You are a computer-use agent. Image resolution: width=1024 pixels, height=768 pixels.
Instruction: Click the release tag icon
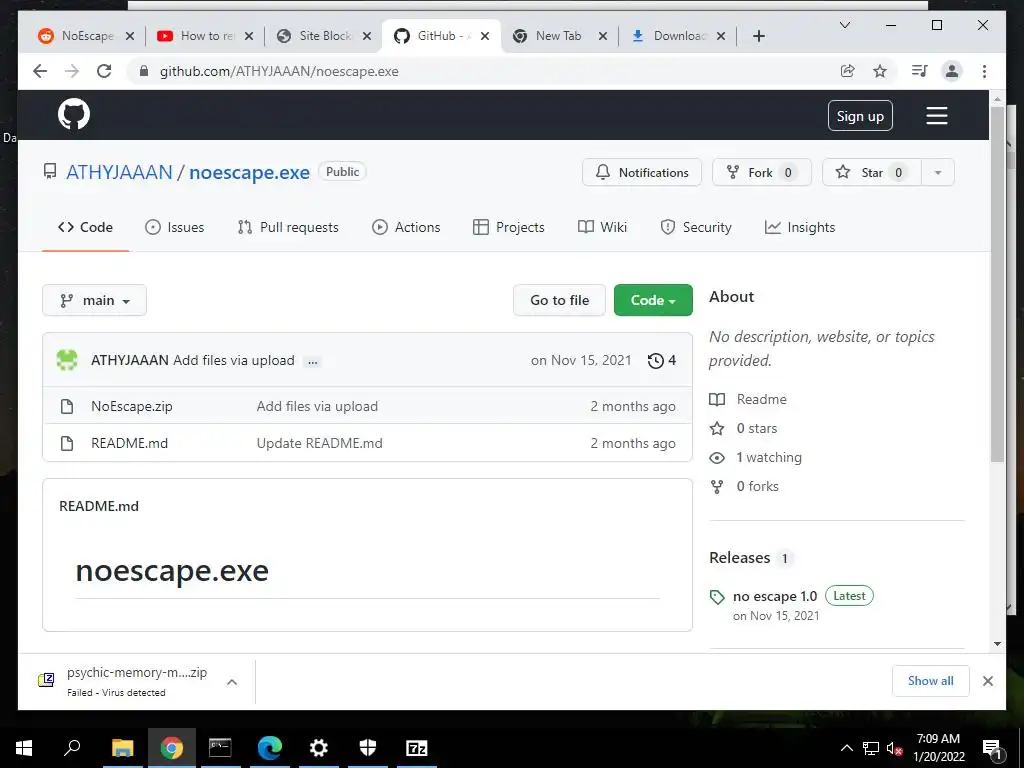(717, 597)
